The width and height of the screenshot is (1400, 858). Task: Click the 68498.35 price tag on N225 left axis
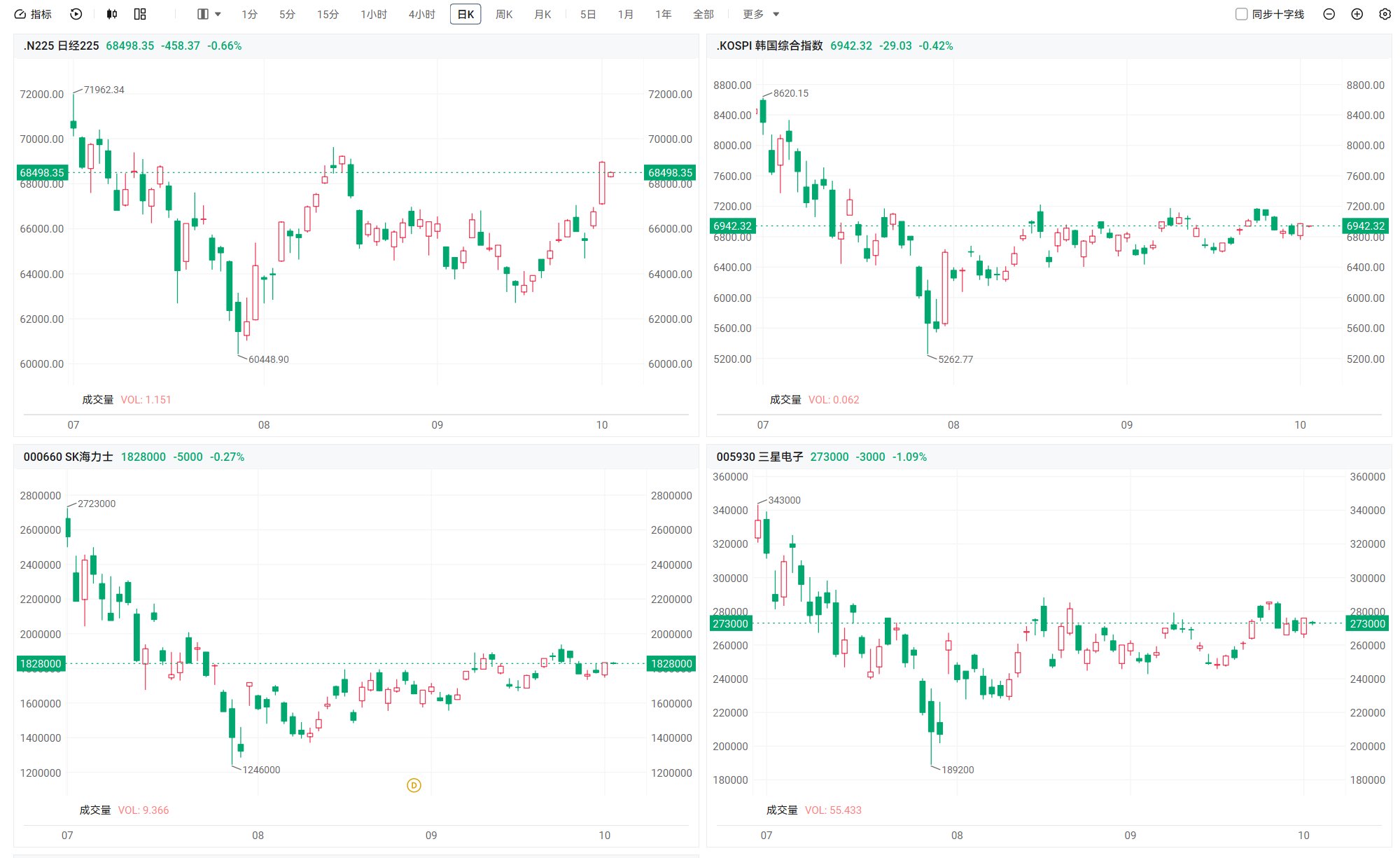(42, 172)
